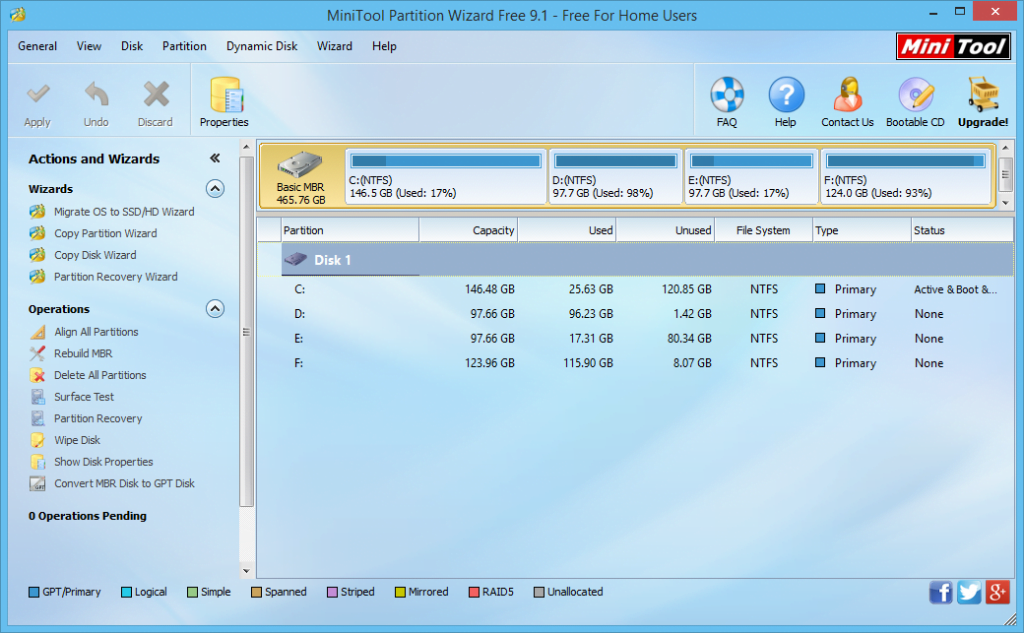Open the General menu
This screenshot has height=633, width=1024.
pyautogui.click(x=37, y=46)
